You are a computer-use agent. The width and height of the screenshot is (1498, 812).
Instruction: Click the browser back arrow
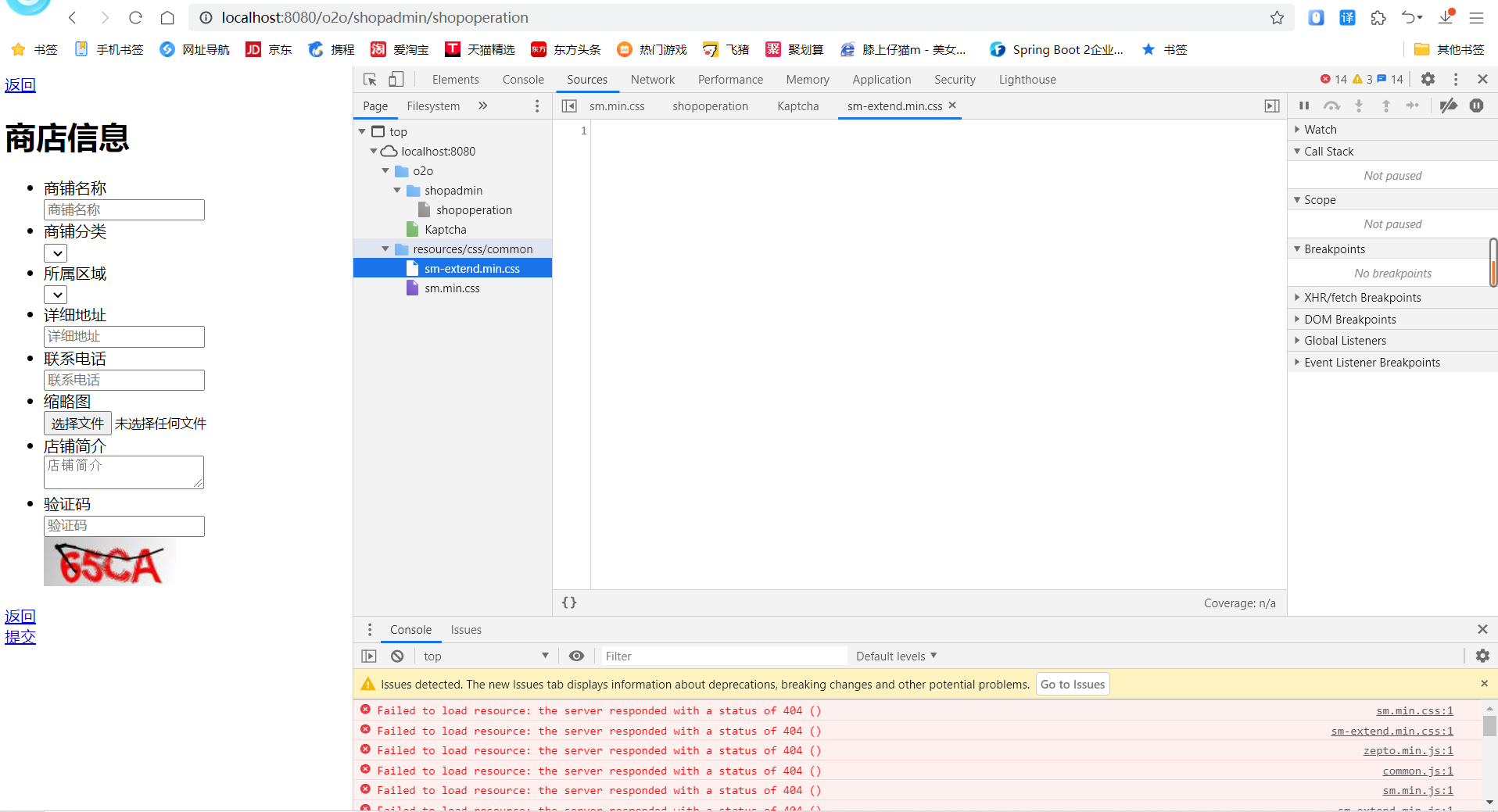73,17
